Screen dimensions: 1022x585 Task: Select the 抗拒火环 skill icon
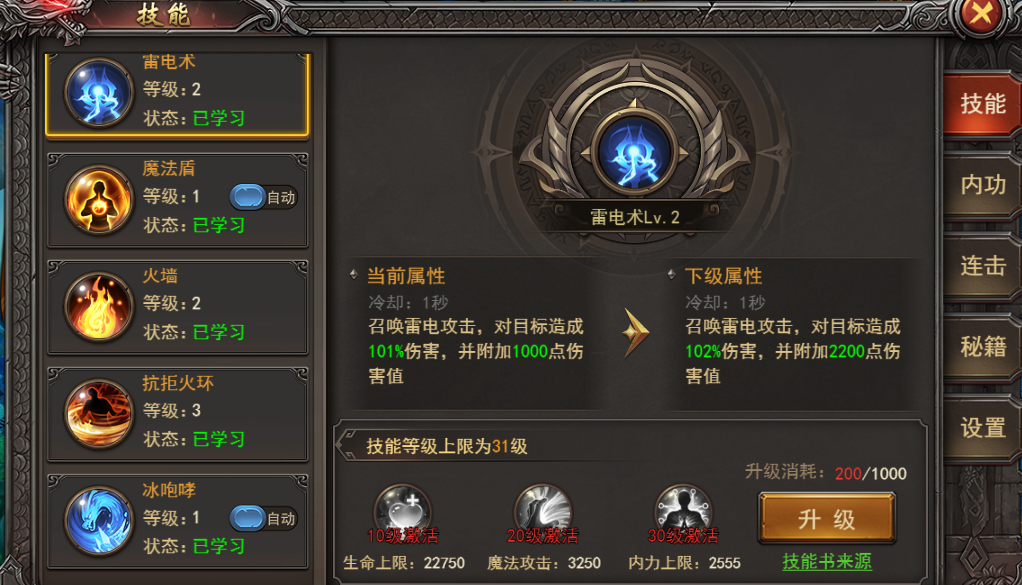click(99, 414)
